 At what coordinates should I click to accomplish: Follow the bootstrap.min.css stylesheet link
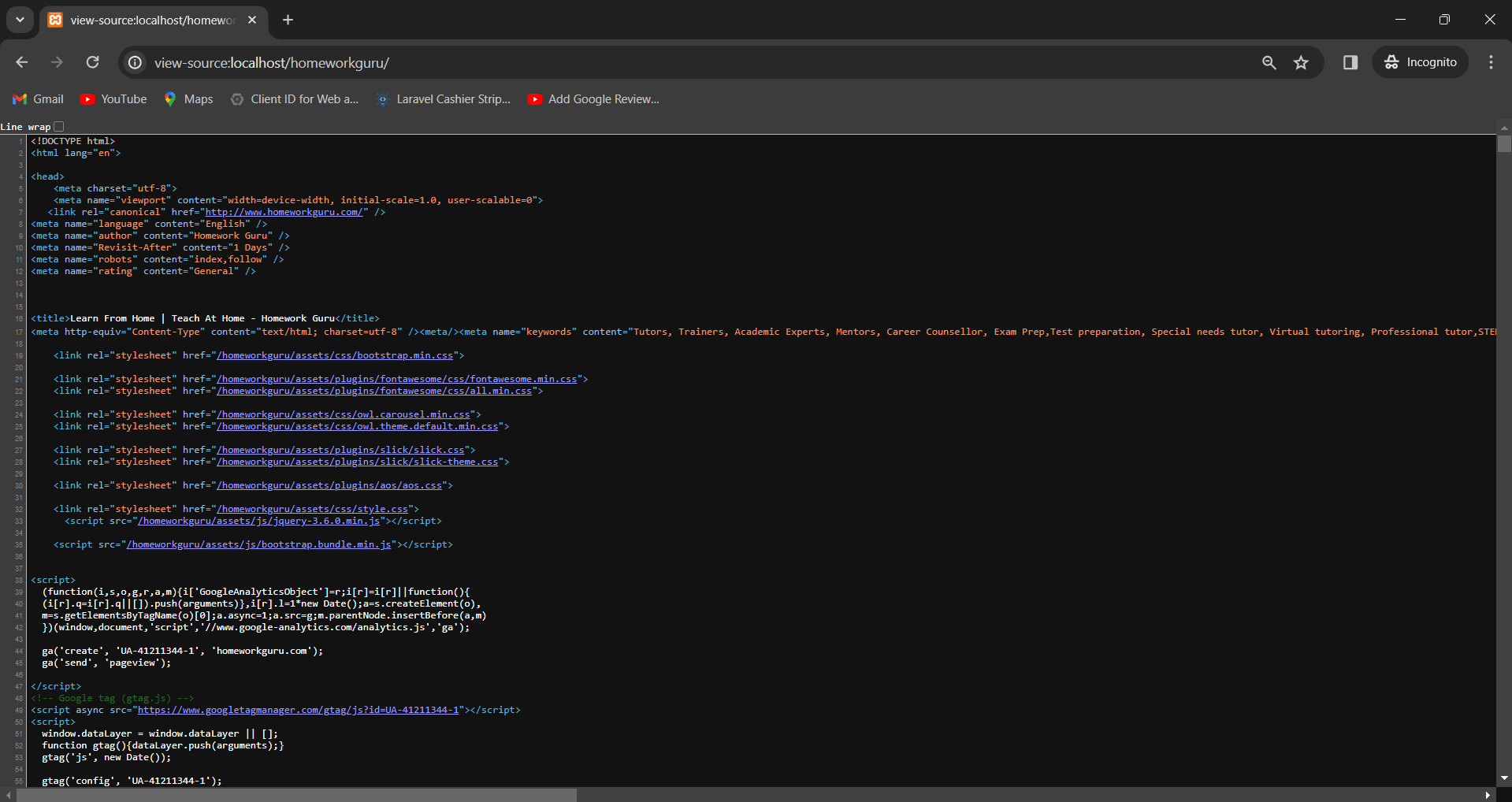(x=335, y=355)
